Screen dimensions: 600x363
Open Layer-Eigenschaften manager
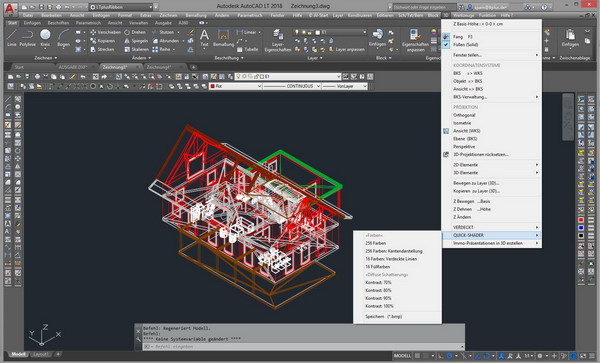[277, 40]
